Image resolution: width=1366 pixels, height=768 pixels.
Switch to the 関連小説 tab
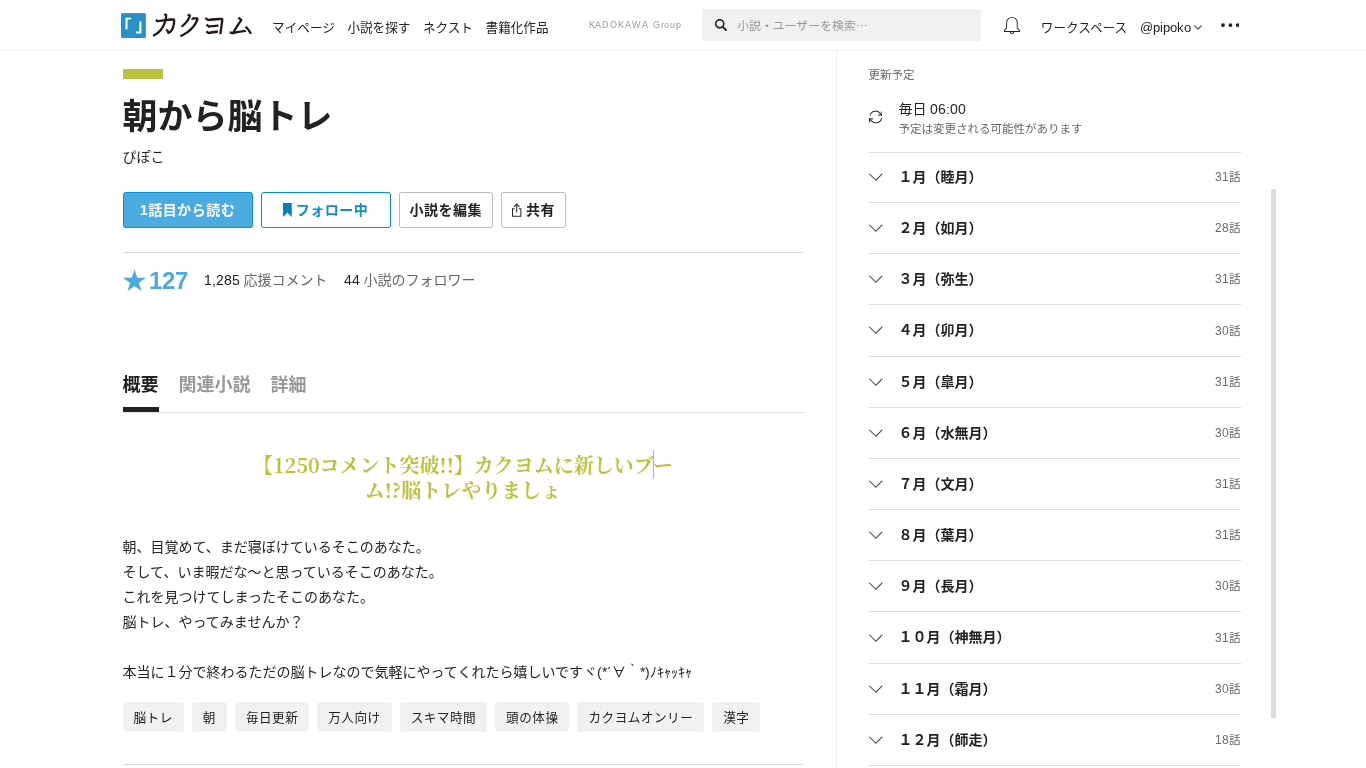tap(214, 385)
